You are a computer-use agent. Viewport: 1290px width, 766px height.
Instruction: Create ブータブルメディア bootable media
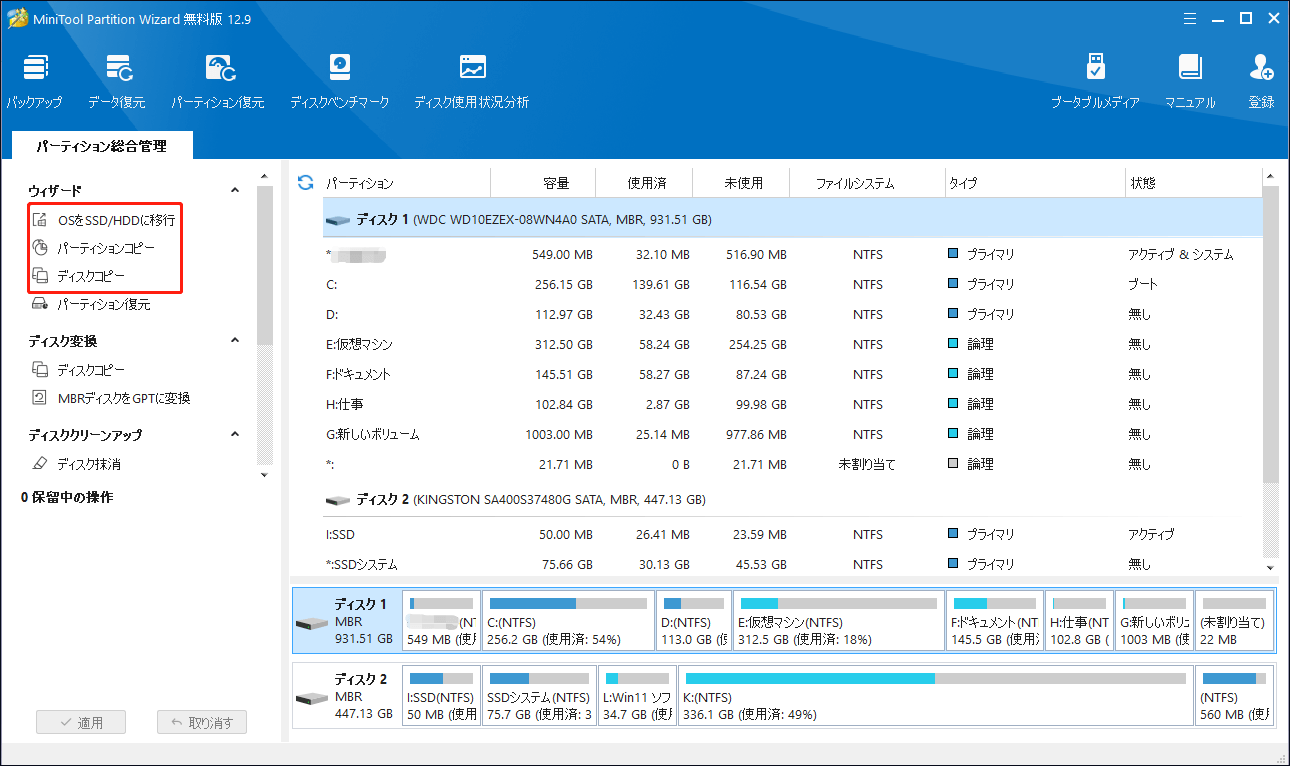coord(1095,81)
